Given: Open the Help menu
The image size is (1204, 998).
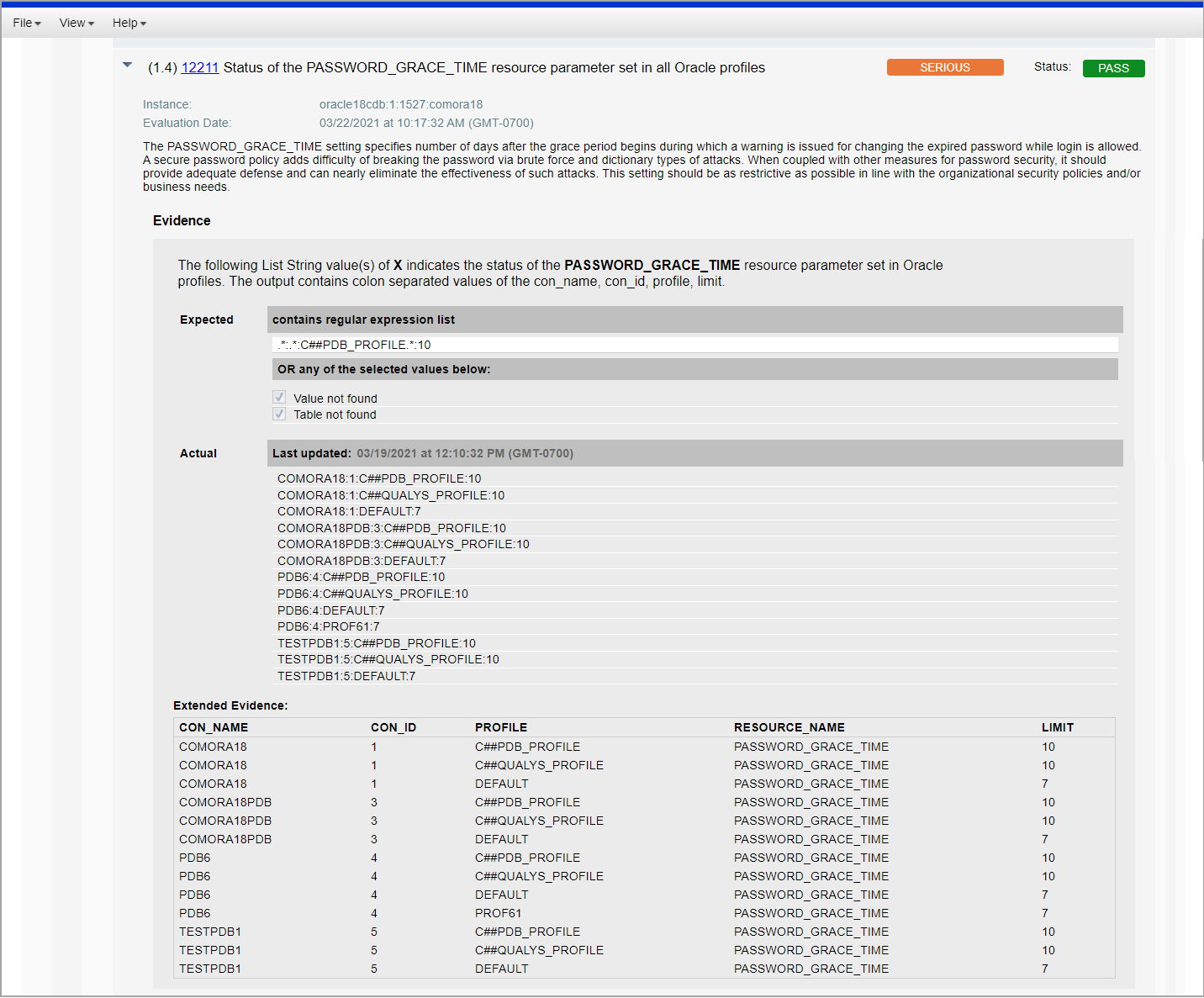Looking at the screenshot, I should (x=125, y=23).
